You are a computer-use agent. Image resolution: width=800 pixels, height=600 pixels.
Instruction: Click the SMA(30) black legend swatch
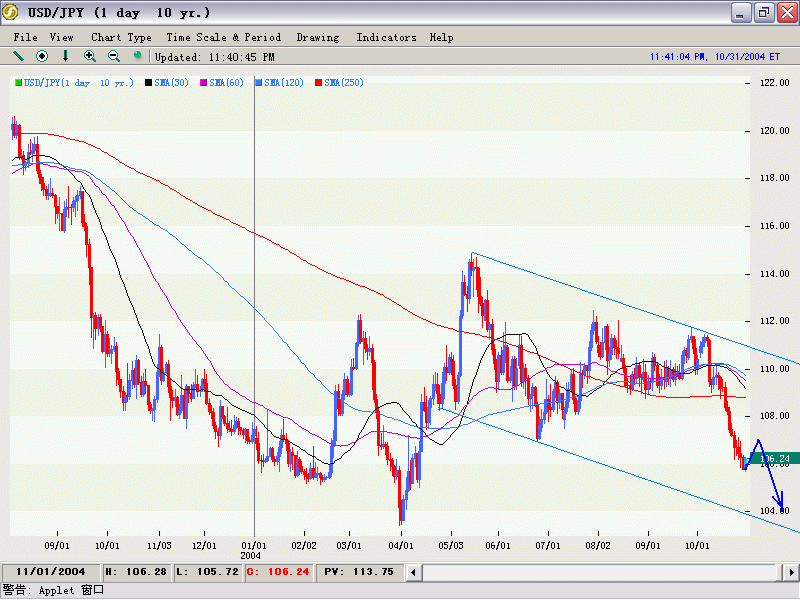click(149, 82)
